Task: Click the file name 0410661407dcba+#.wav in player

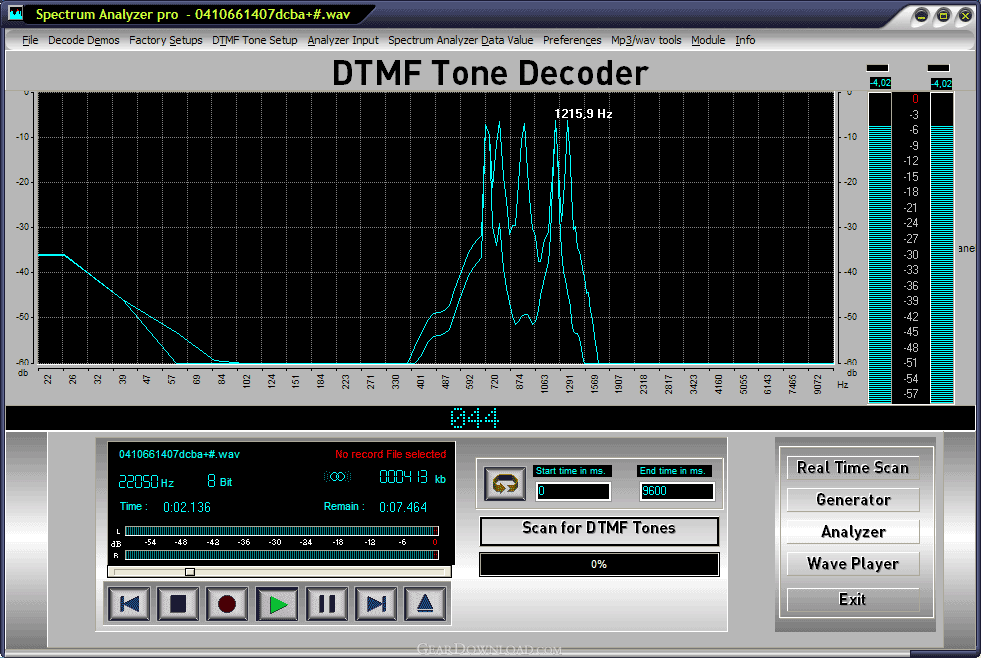Action: tap(179, 454)
